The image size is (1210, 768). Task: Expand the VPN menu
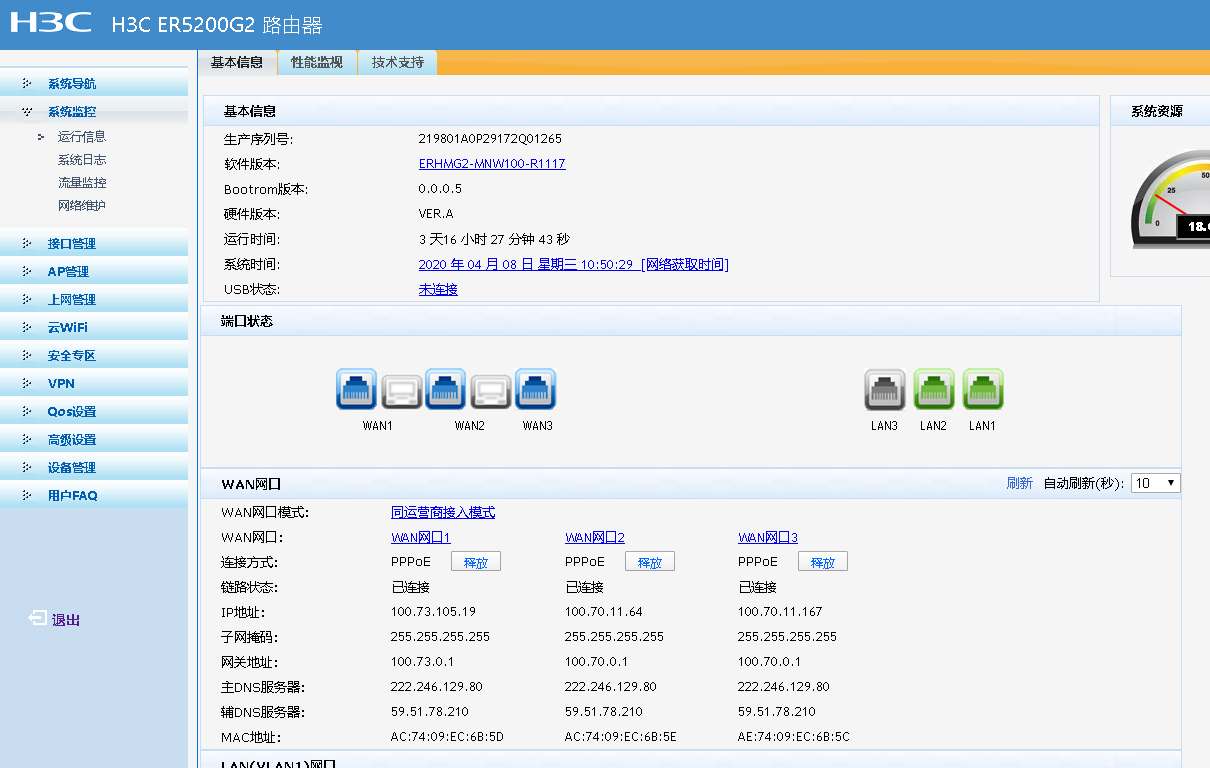pos(94,384)
